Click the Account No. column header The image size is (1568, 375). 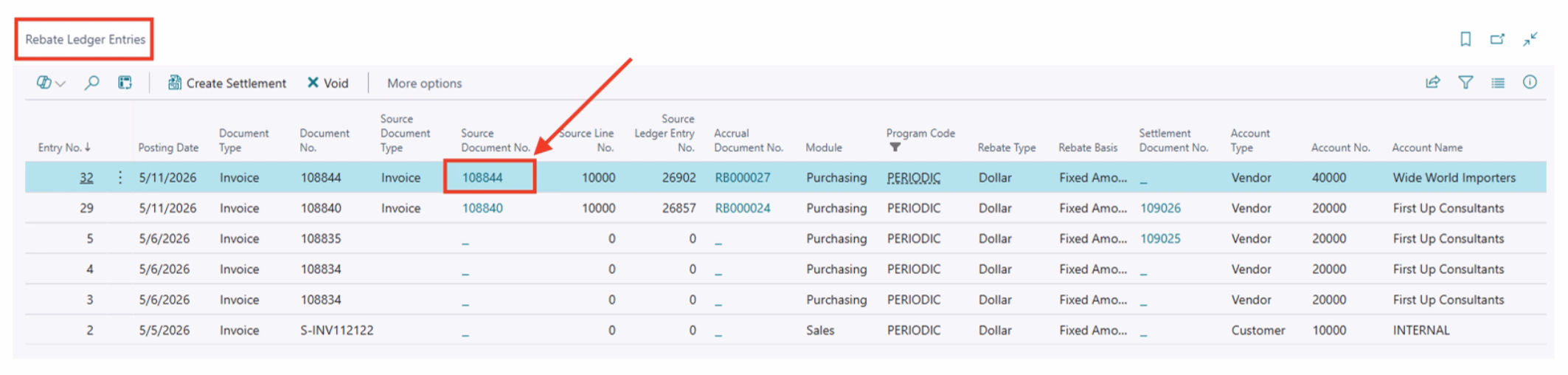pyautogui.click(x=1340, y=148)
